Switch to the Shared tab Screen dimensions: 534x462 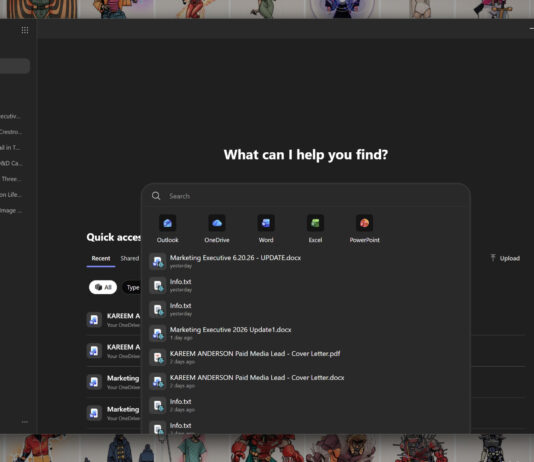click(x=129, y=258)
